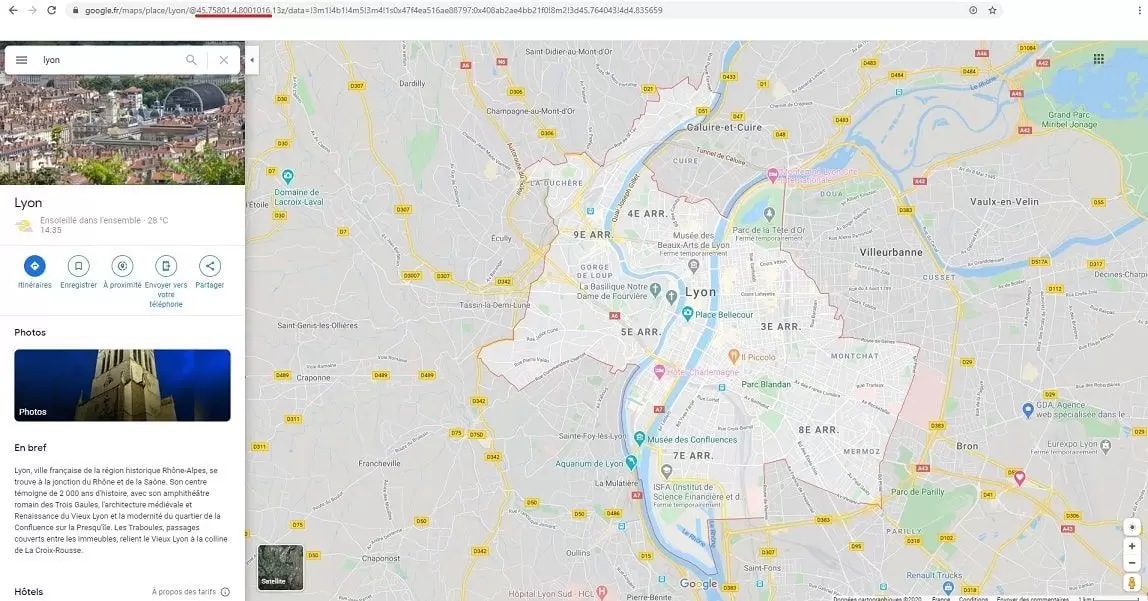The height and width of the screenshot is (601, 1148).
Task: Reload the page with the refresh icon
Action: tap(51, 10)
